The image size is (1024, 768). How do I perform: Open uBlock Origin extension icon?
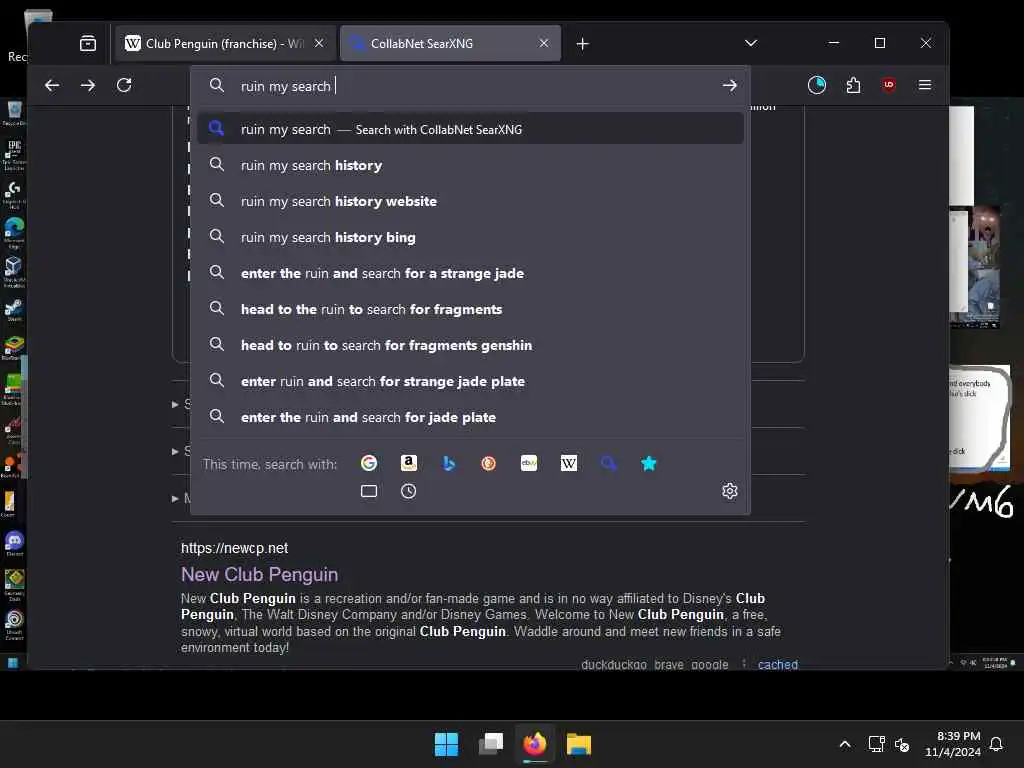889,86
